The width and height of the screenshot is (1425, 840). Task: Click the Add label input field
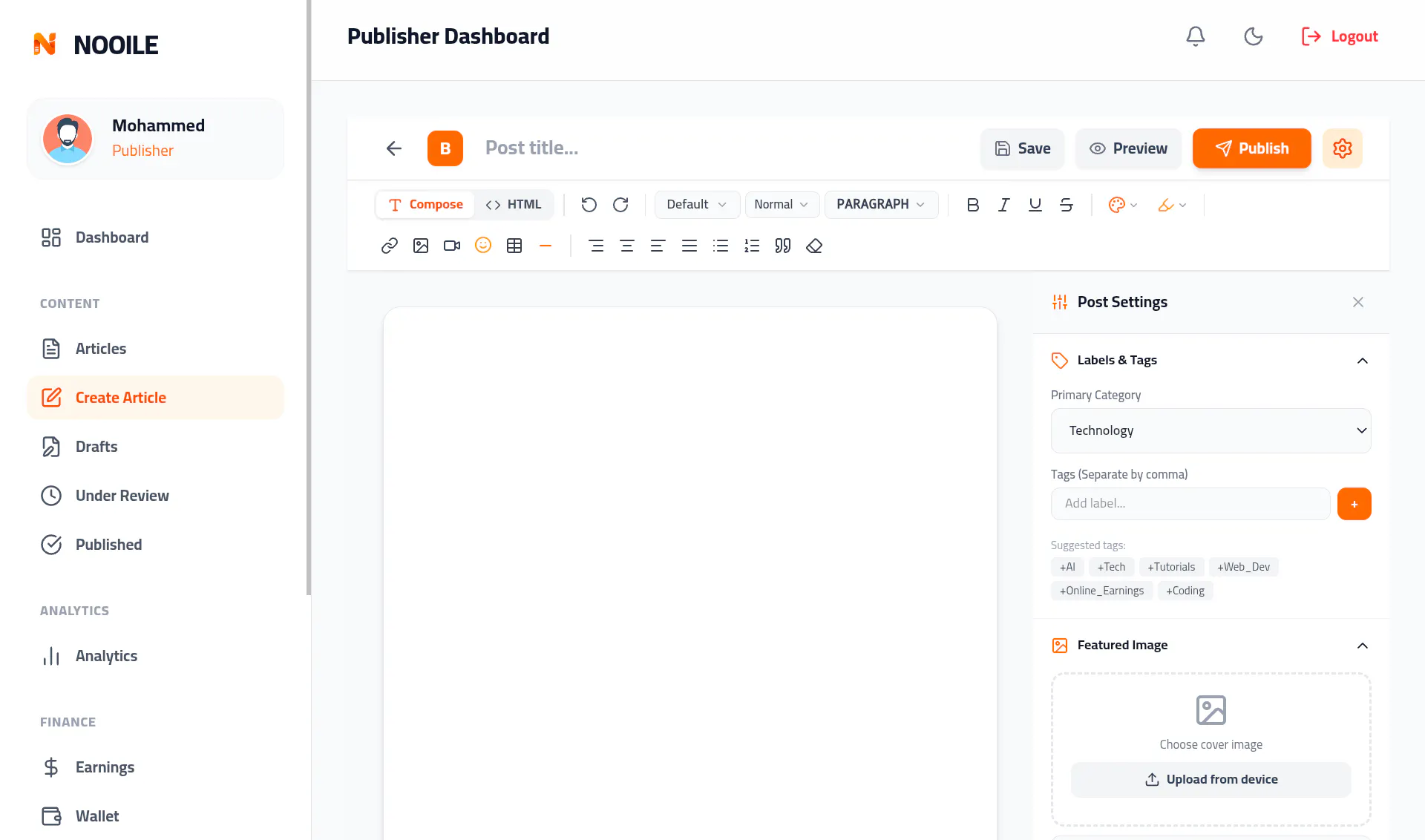(1190, 504)
